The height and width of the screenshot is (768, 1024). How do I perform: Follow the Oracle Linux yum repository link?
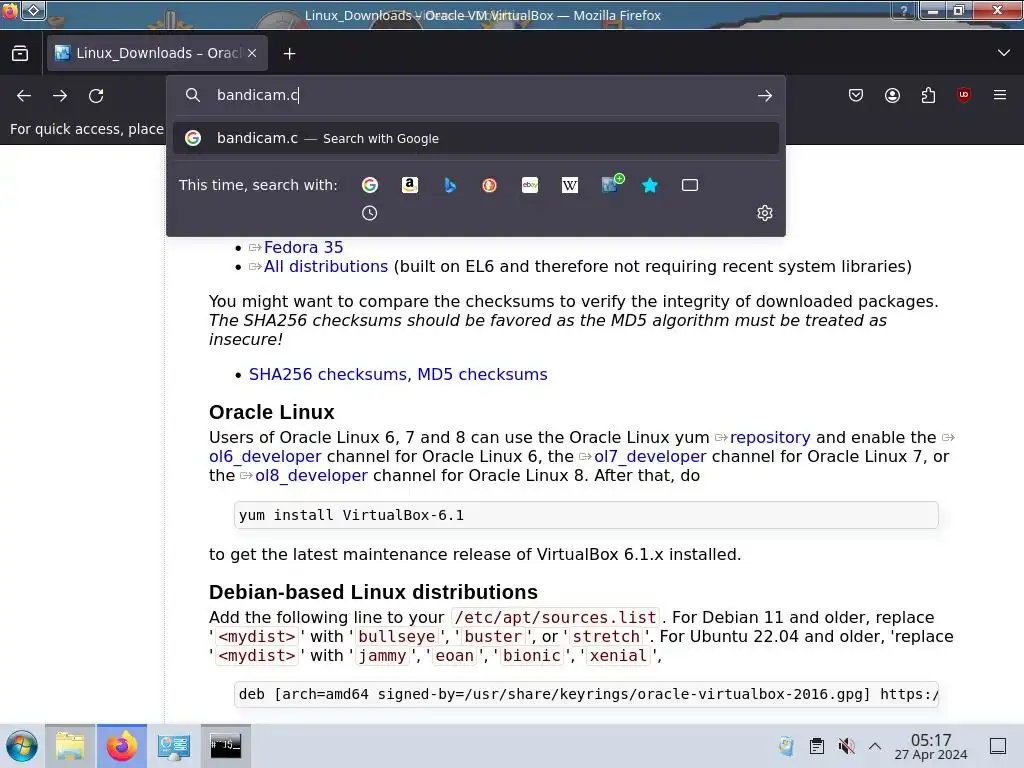pos(770,438)
